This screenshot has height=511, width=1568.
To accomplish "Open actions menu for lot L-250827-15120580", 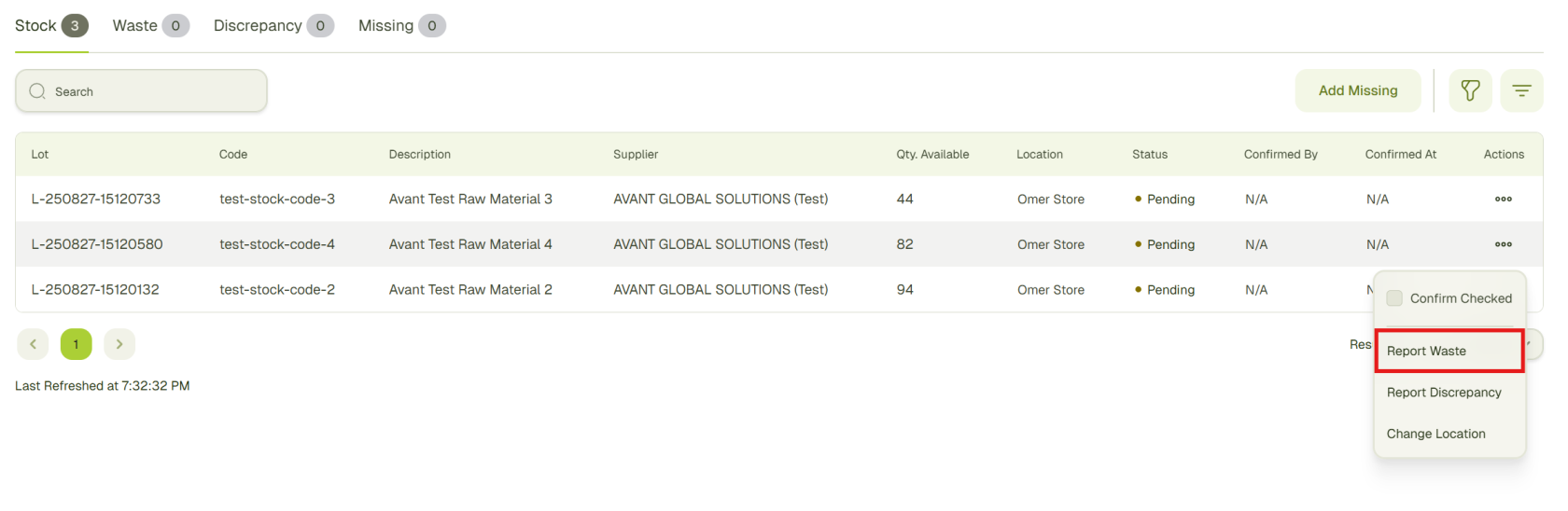I will (1503, 244).
